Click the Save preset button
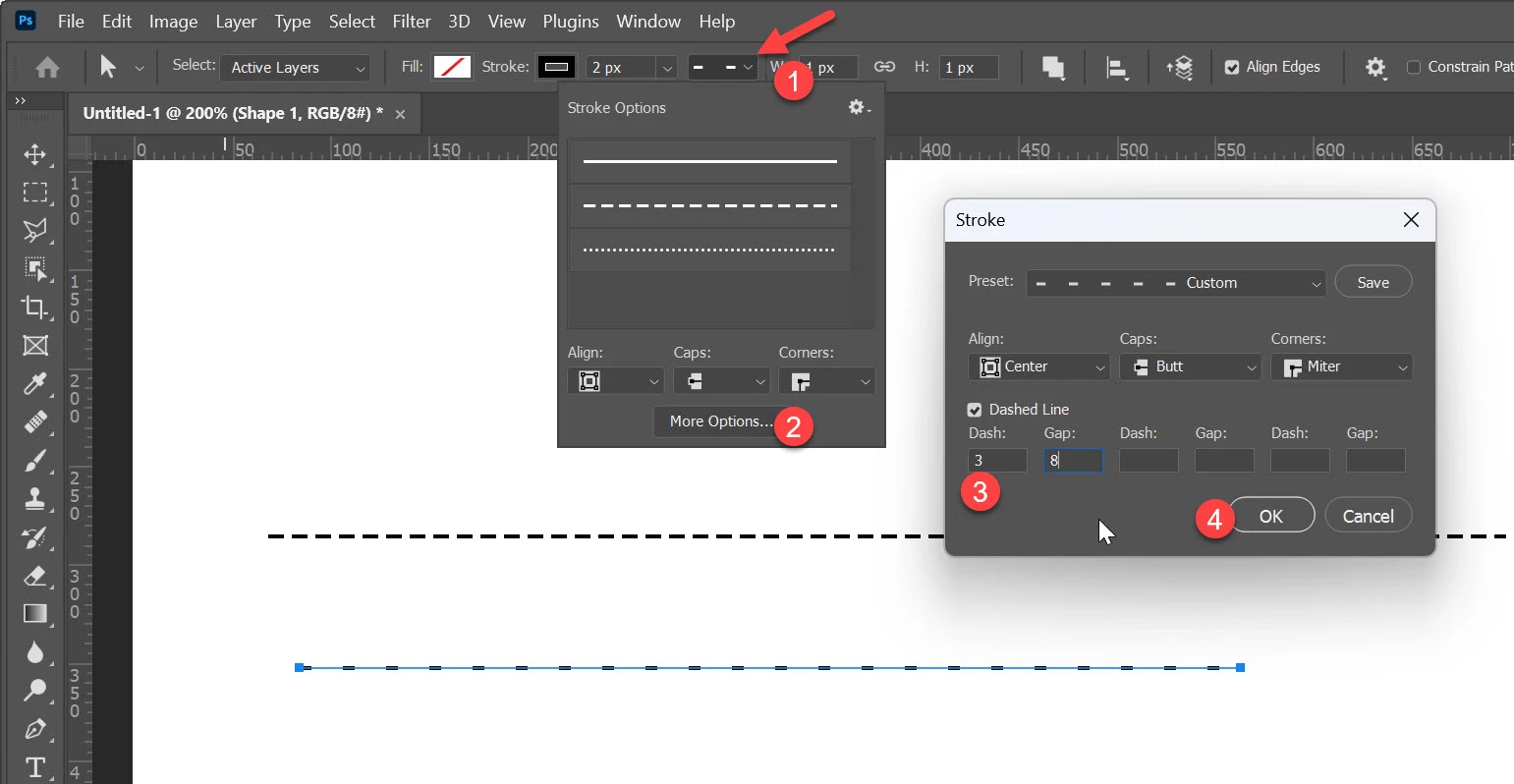 (1374, 282)
